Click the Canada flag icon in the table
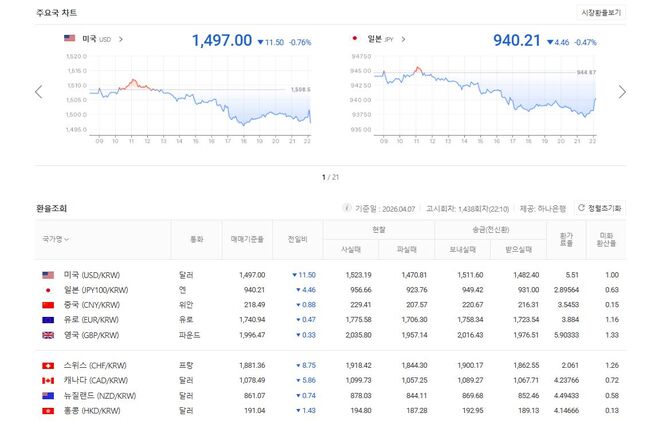This screenshot has height=421, width=650. click(x=47, y=381)
